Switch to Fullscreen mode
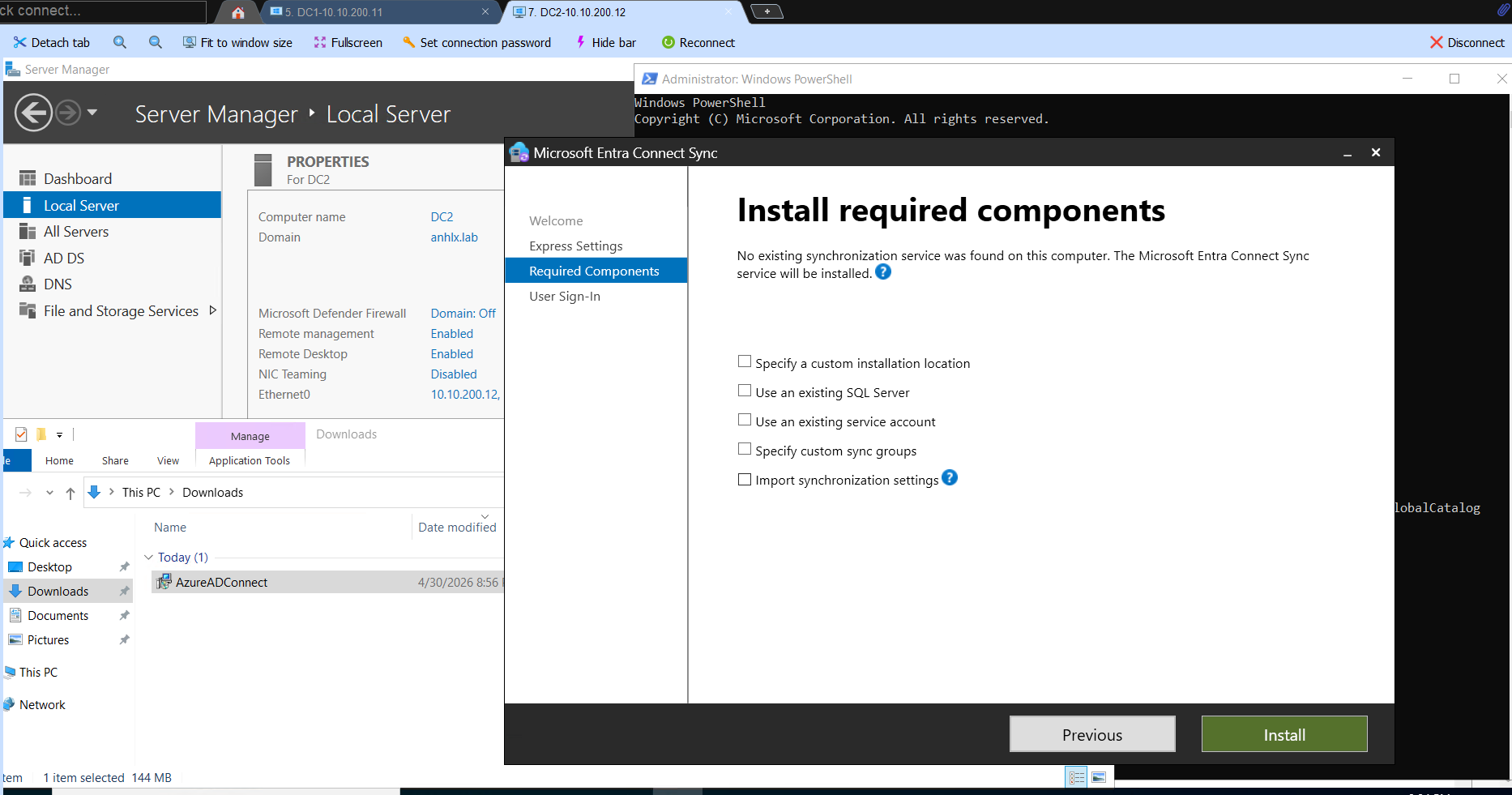The width and height of the screenshot is (1512, 795). [348, 42]
